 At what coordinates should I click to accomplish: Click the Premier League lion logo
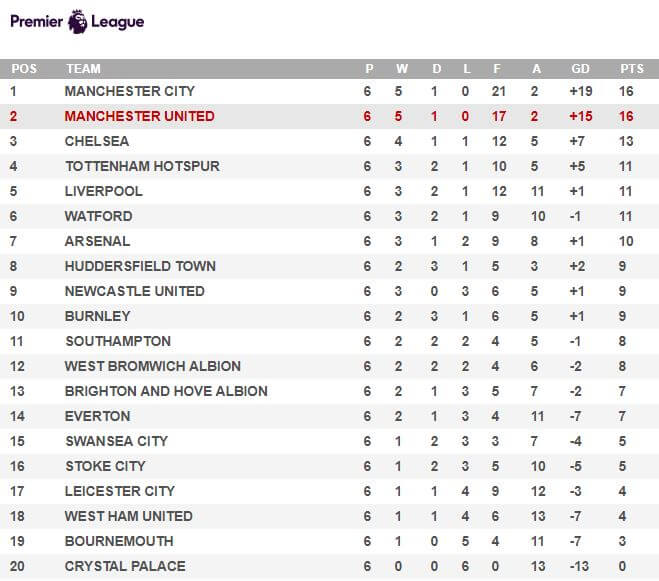tap(77, 21)
